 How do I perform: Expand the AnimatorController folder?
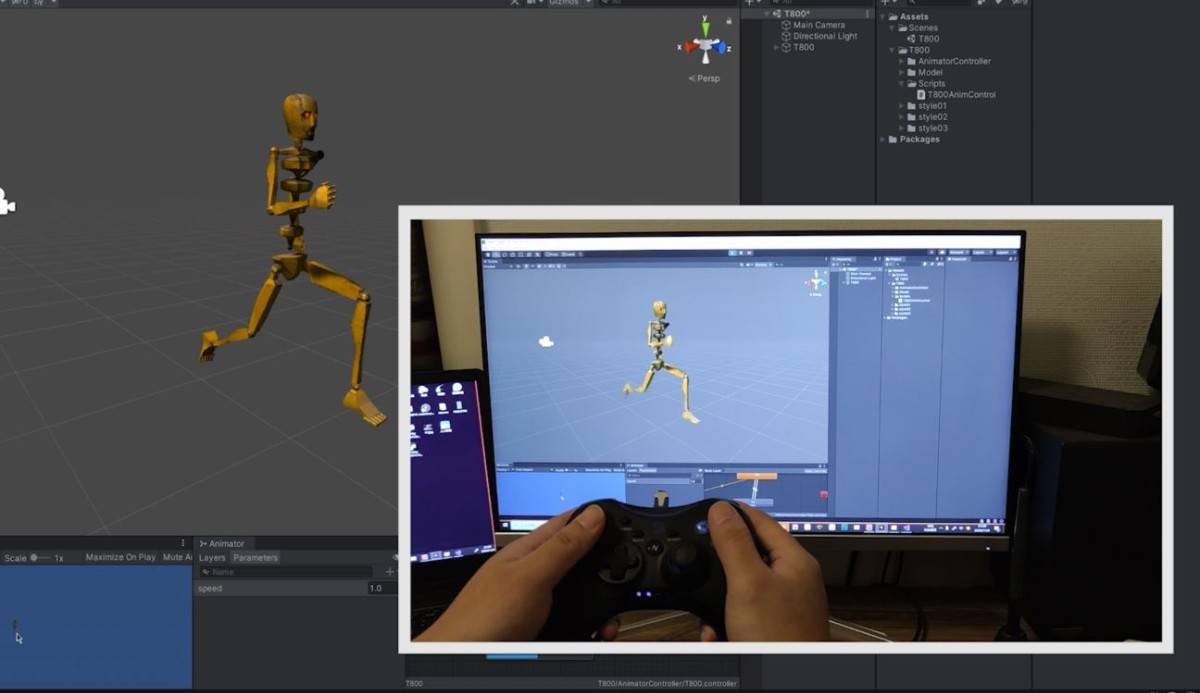click(x=900, y=61)
